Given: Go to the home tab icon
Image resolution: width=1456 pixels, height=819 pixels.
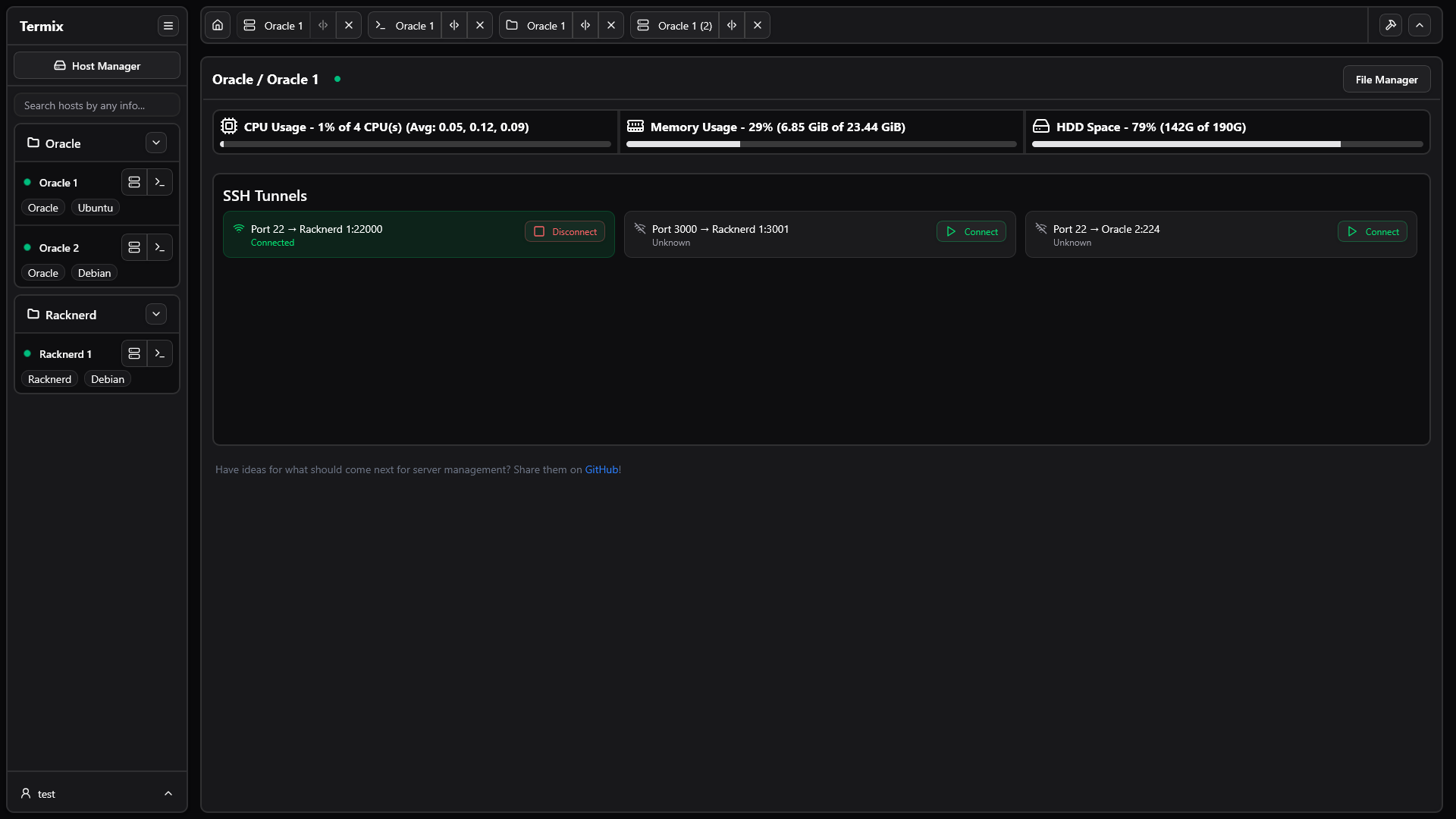Looking at the screenshot, I should (x=218, y=25).
